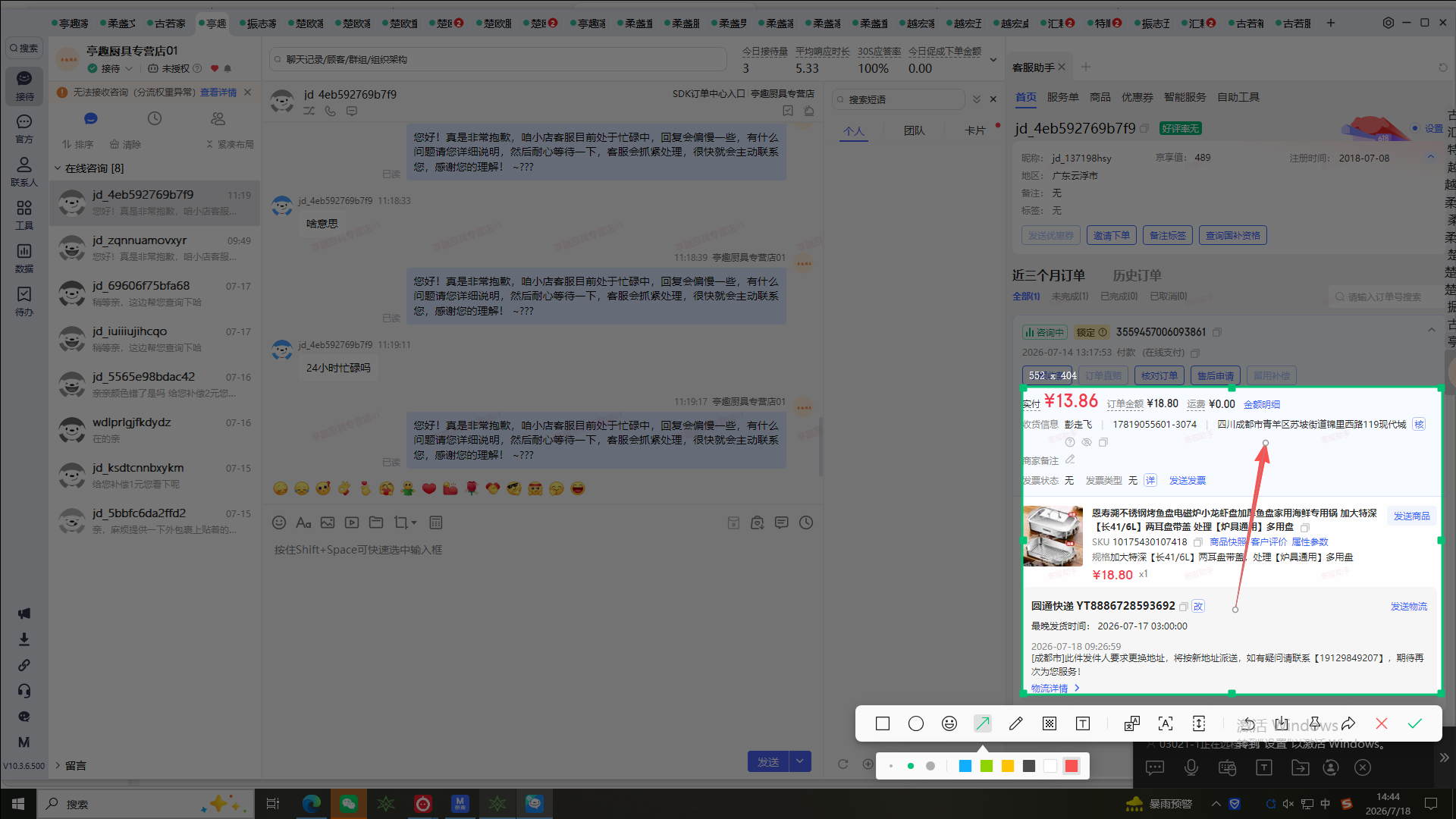
Task: Save the screenshot to file
Action: click(1282, 723)
